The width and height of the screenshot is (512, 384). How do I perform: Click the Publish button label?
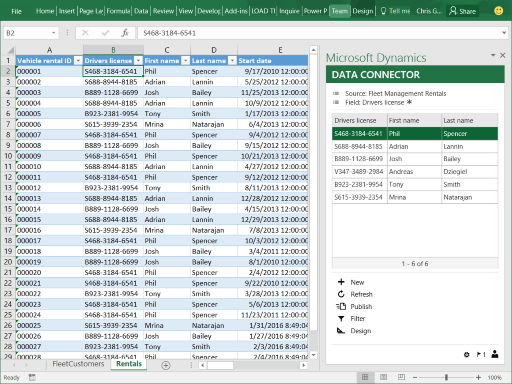[361, 307]
